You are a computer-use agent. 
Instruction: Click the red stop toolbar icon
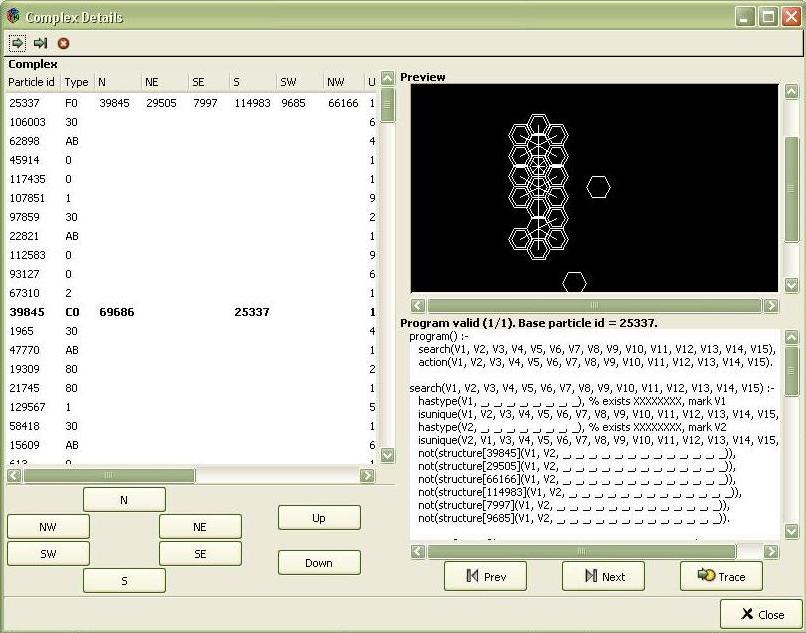point(63,43)
